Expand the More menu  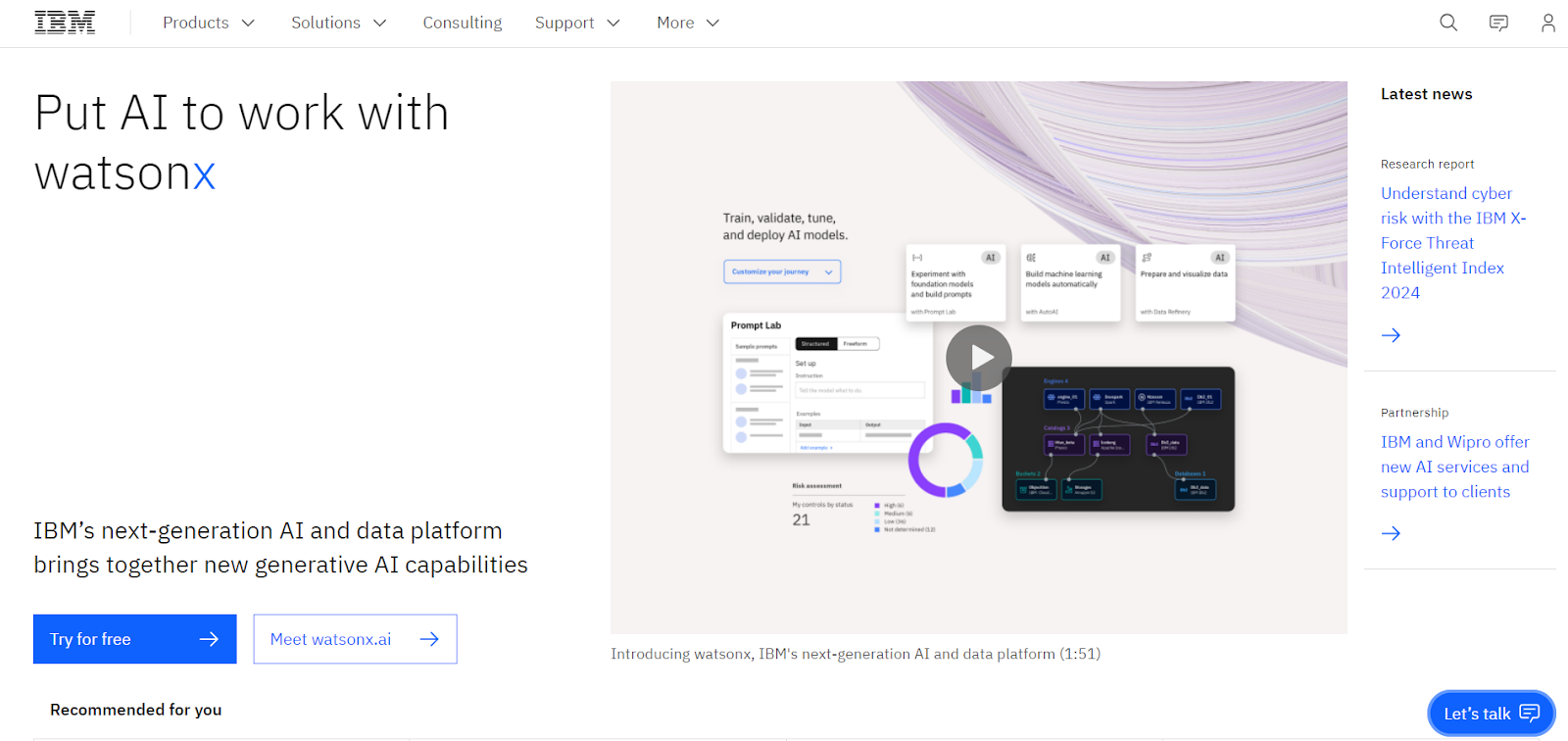[x=688, y=23]
